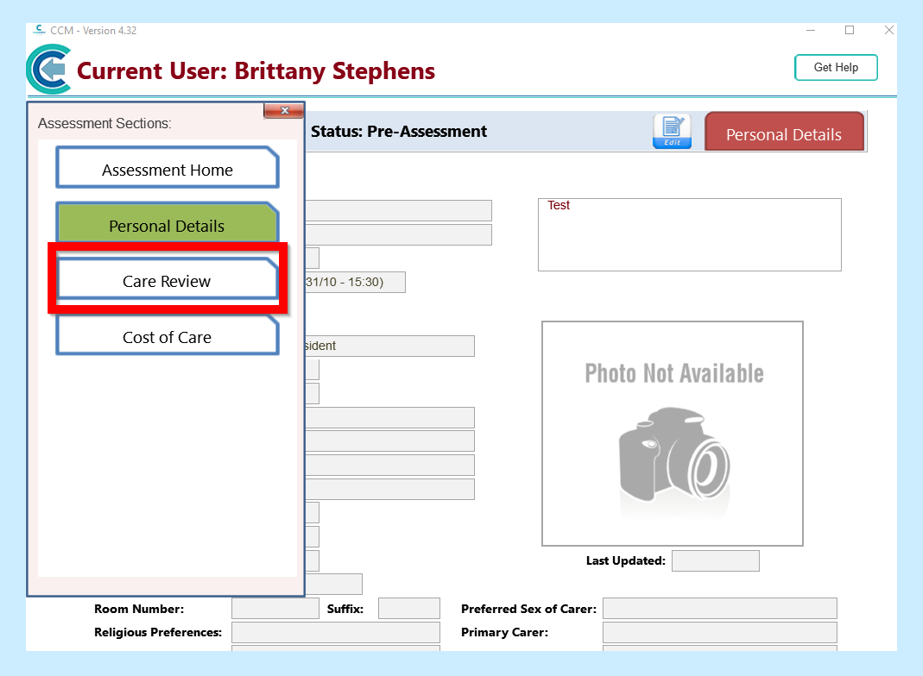Click the red Personal Details header button
This screenshot has height=676, width=923.
tap(783, 134)
